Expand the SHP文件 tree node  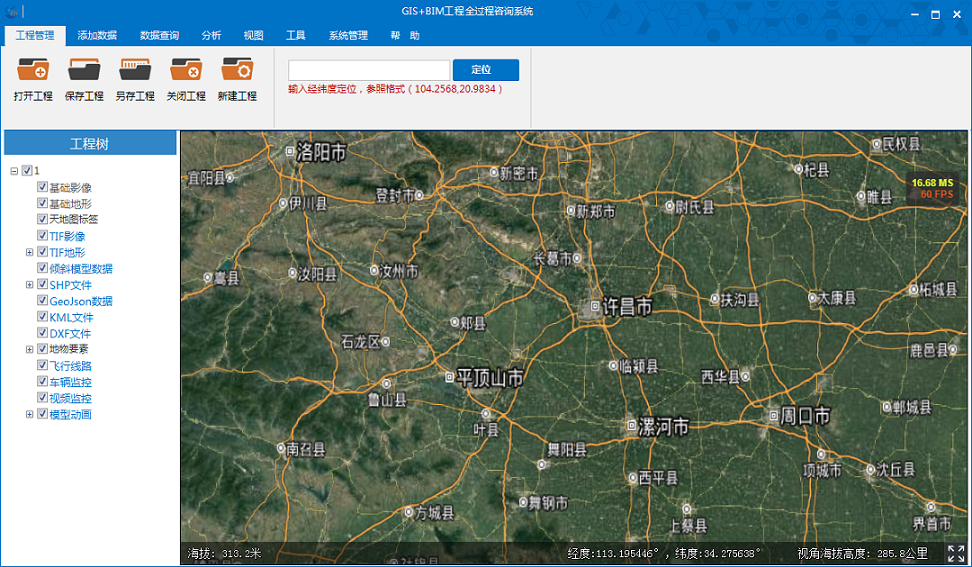click(29, 285)
